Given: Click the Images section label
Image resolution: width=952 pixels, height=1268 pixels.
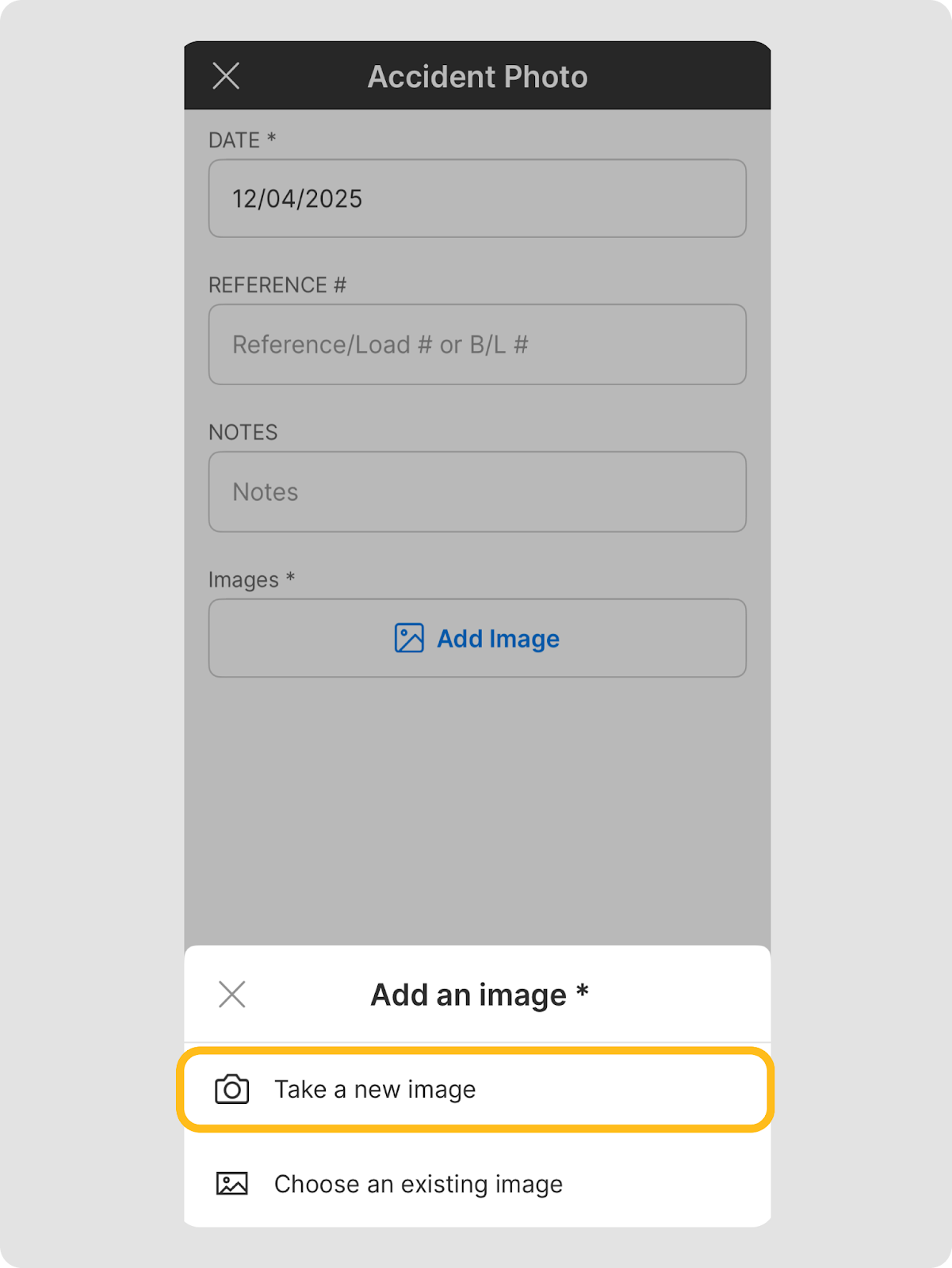Looking at the screenshot, I should 243,580.
